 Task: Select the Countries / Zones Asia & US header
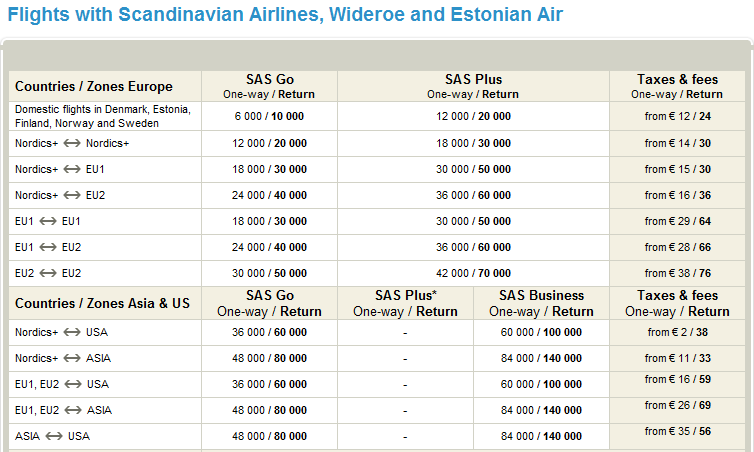tap(102, 303)
